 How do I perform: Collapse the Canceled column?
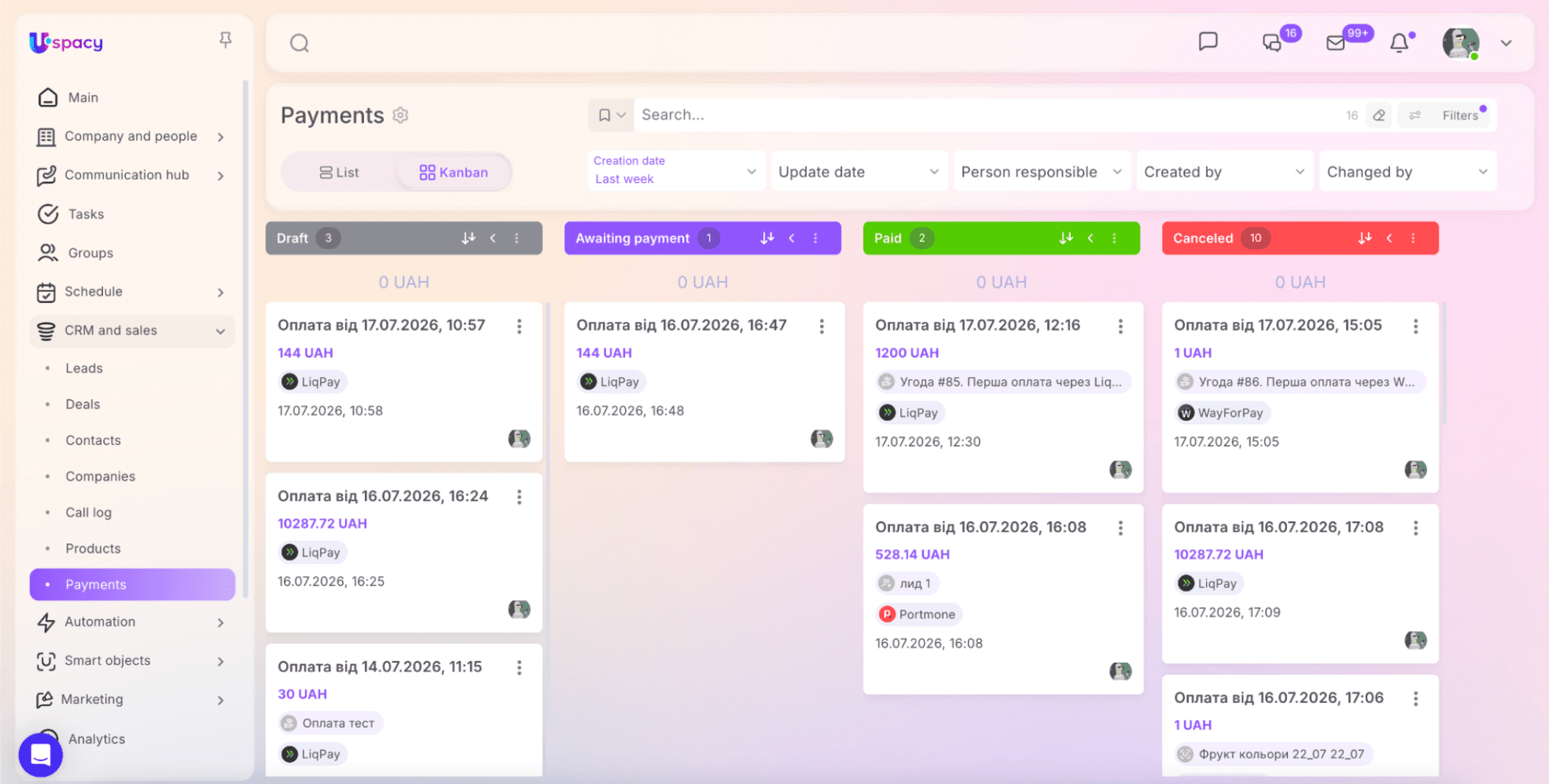tap(1389, 238)
